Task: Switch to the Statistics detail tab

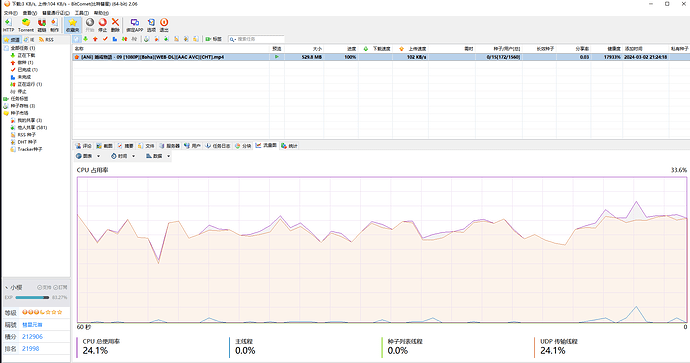Action: point(290,146)
